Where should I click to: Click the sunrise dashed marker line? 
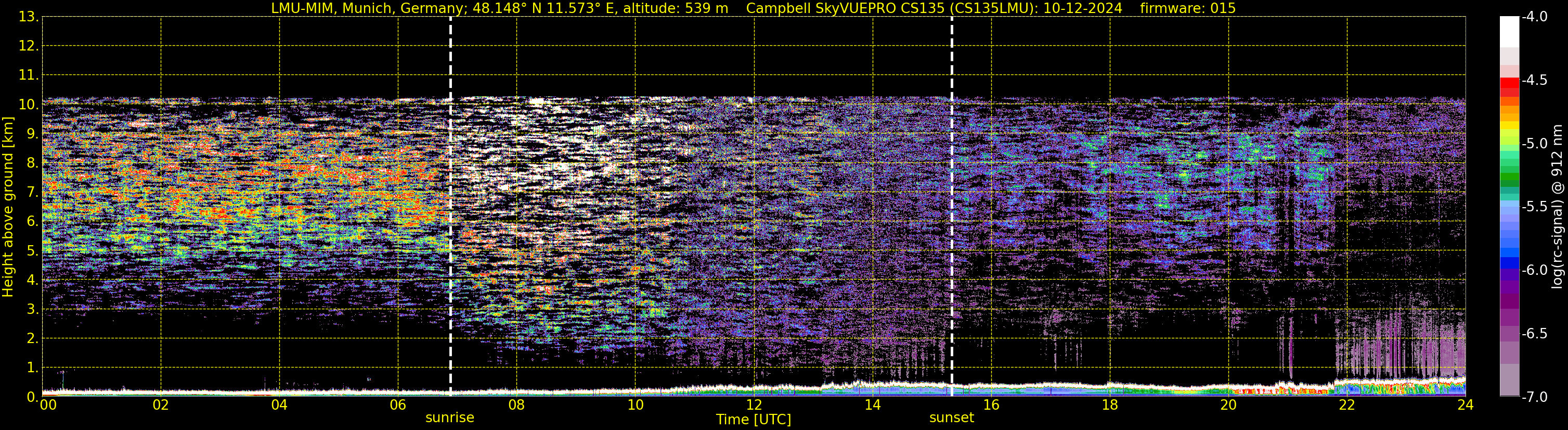pos(450,207)
